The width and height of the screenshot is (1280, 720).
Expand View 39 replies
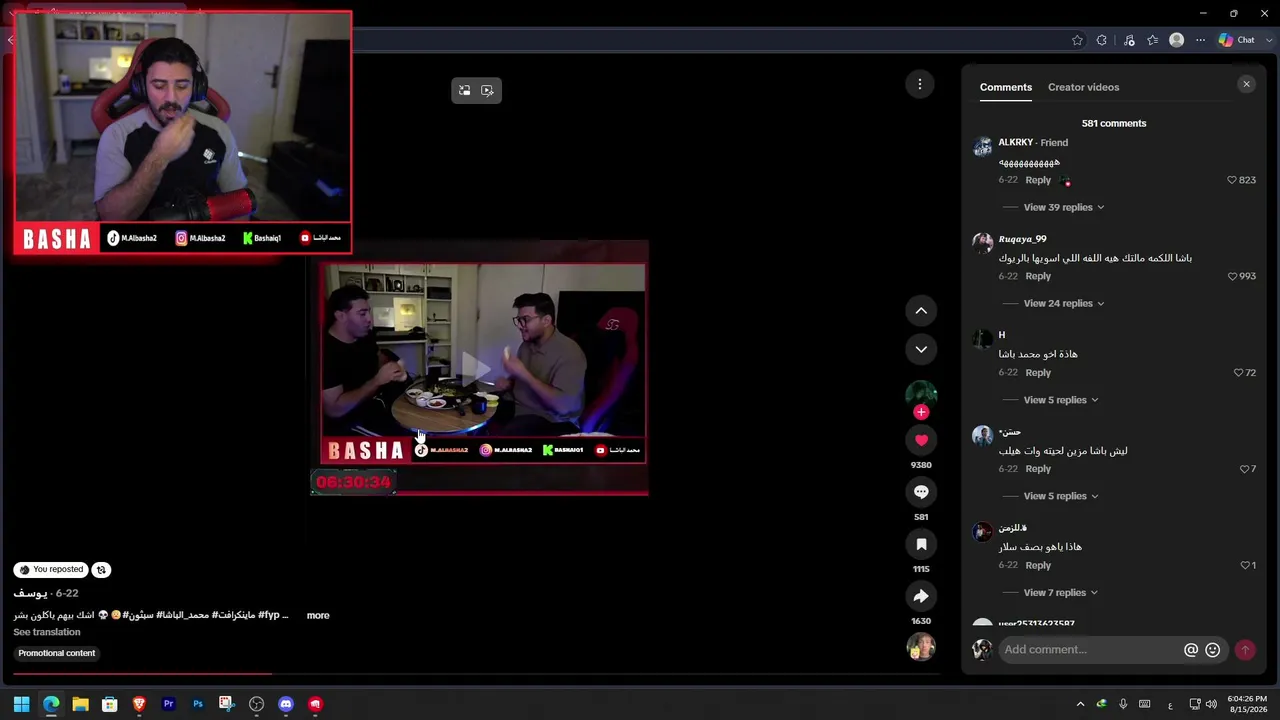coord(1064,207)
